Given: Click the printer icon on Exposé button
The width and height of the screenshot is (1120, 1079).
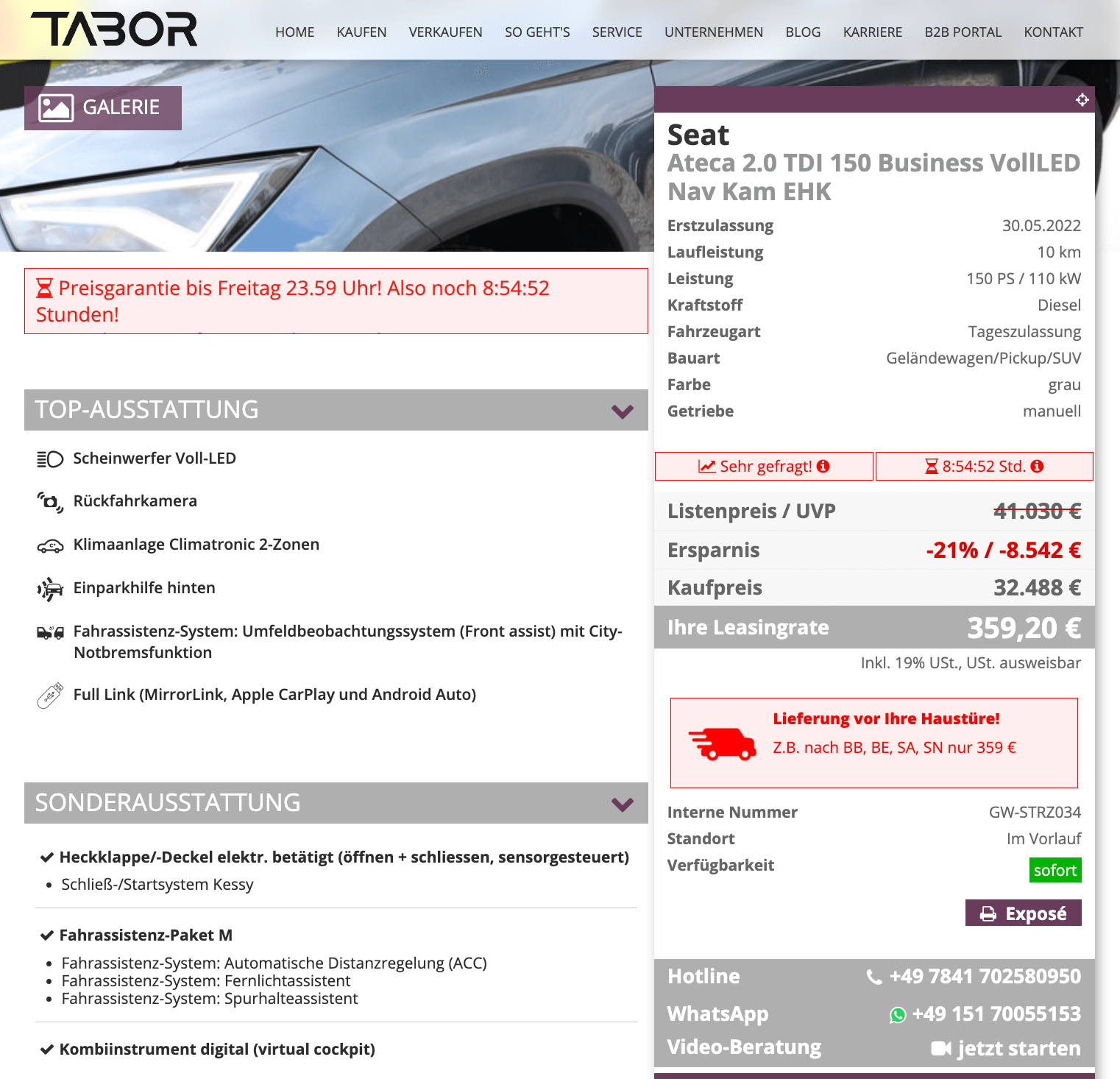Looking at the screenshot, I should click(988, 914).
